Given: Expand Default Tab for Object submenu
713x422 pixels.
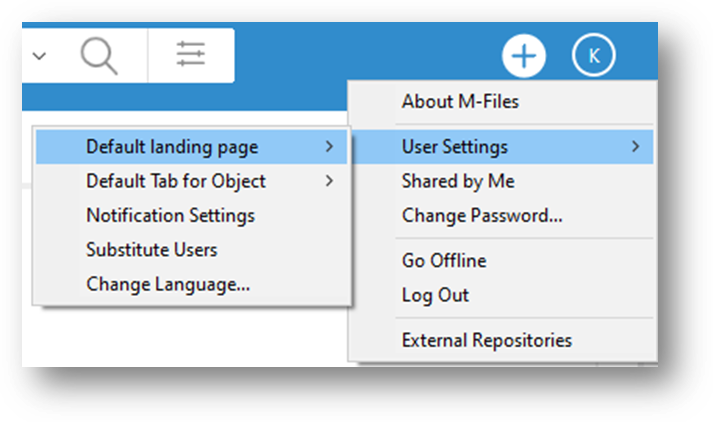Looking at the screenshot, I should click(191, 181).
